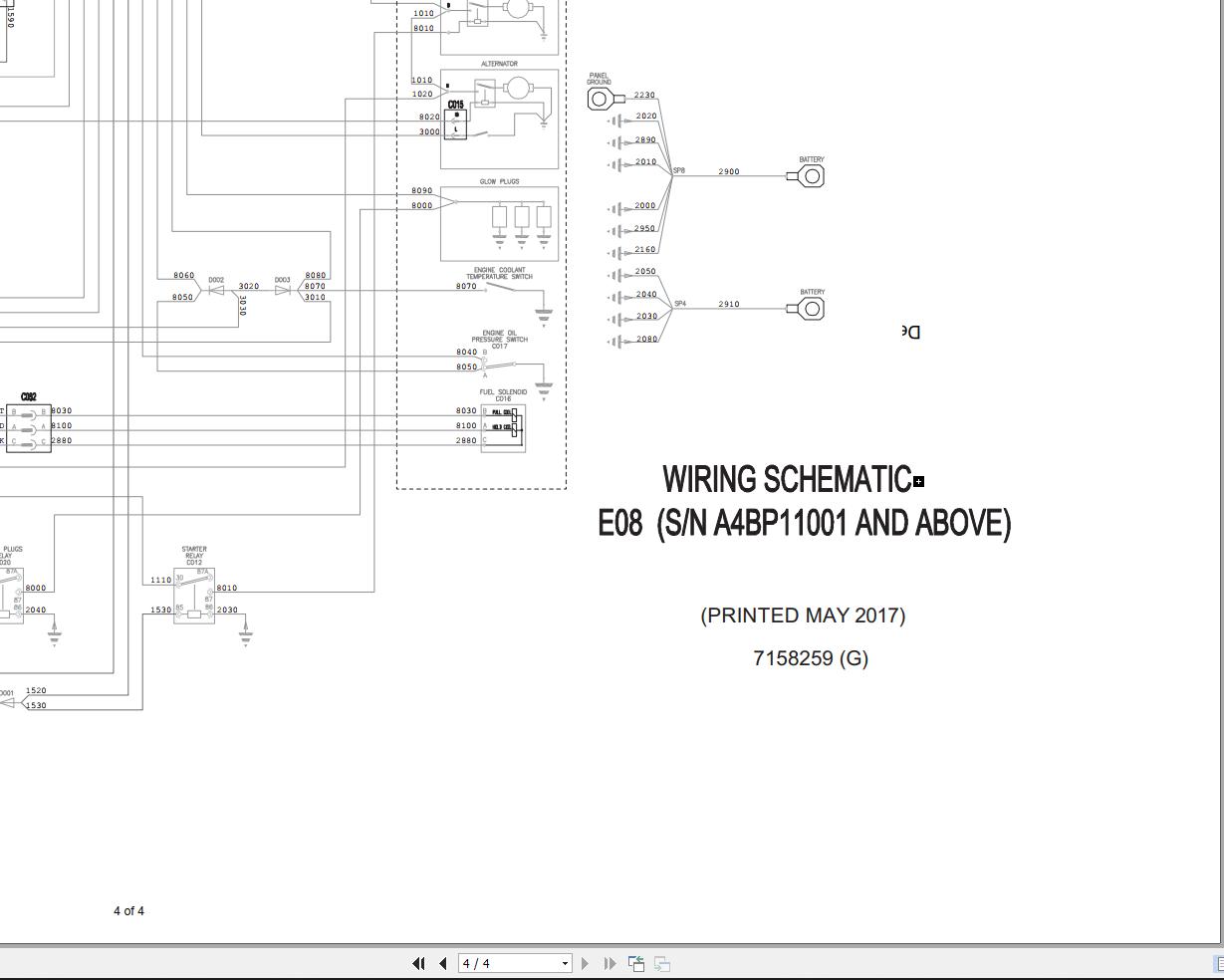The width and height of the screenshot is (1224, 980).
Task: Click the BATTERY terminal on wire 2900
Action: point(807,176)
